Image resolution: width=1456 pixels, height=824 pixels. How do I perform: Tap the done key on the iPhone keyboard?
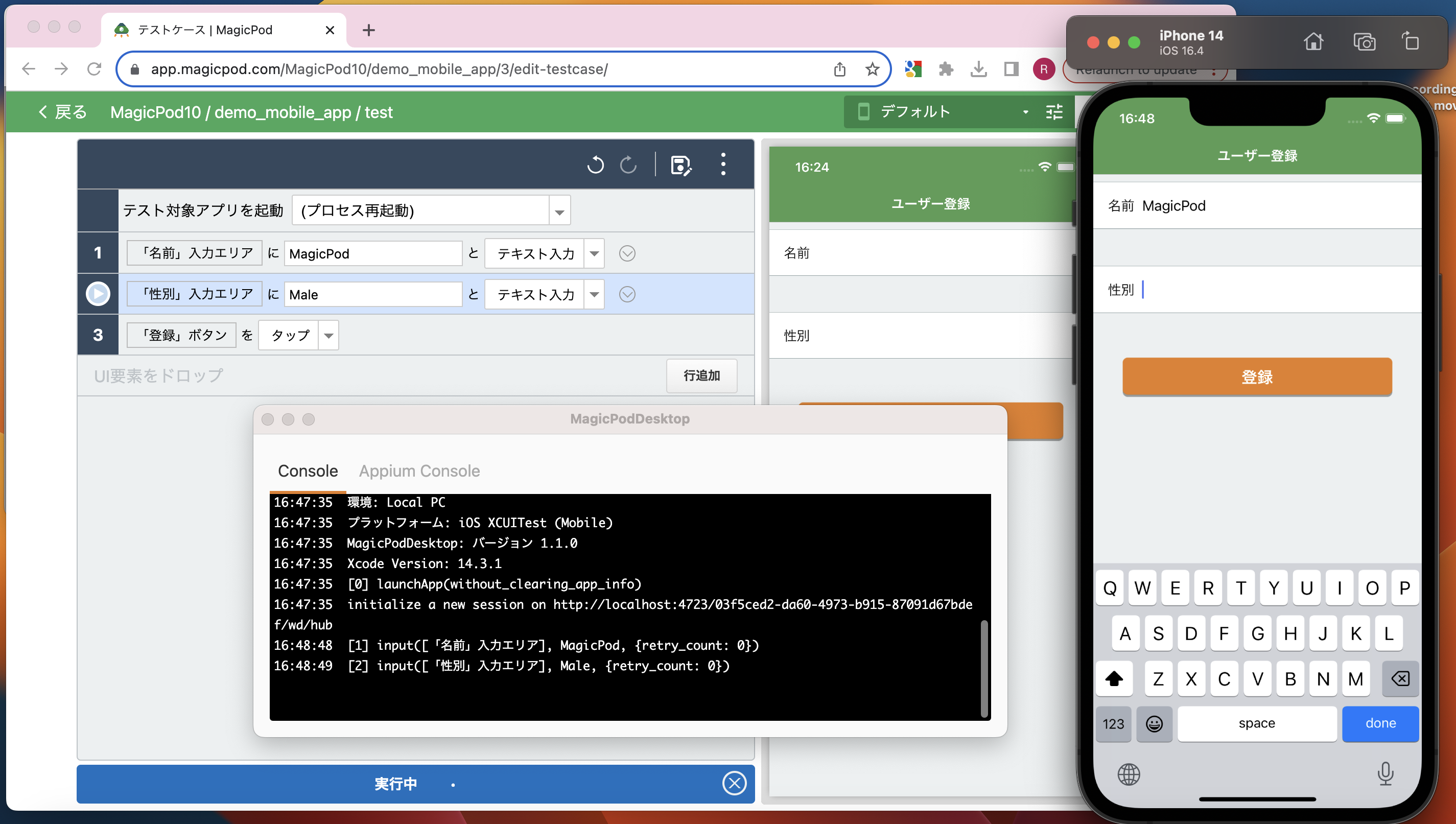click(1380, 723)
